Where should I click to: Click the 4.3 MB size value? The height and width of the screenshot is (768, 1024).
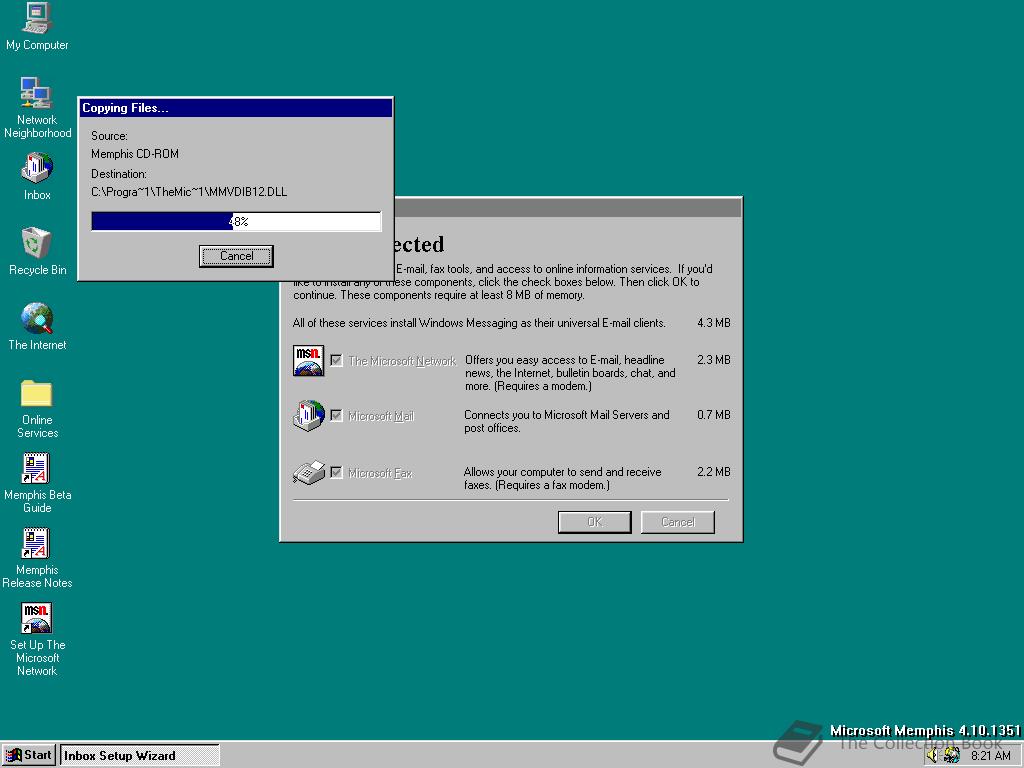click(714, 323)
